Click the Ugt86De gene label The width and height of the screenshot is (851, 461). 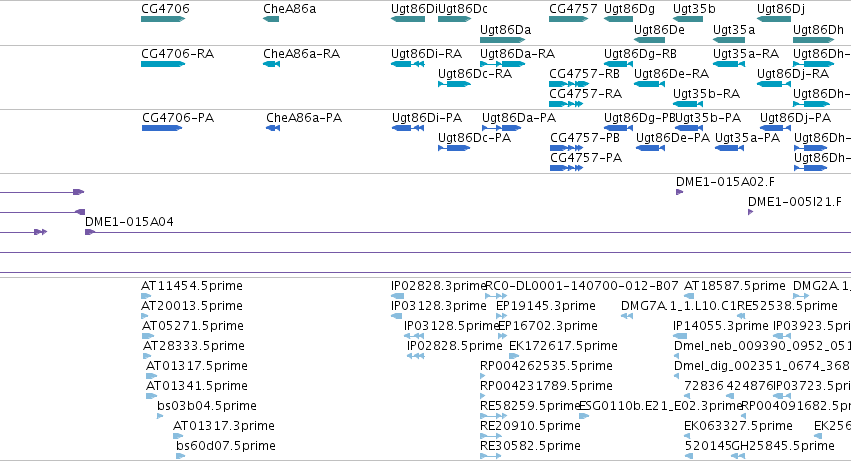tap(659, 30)
